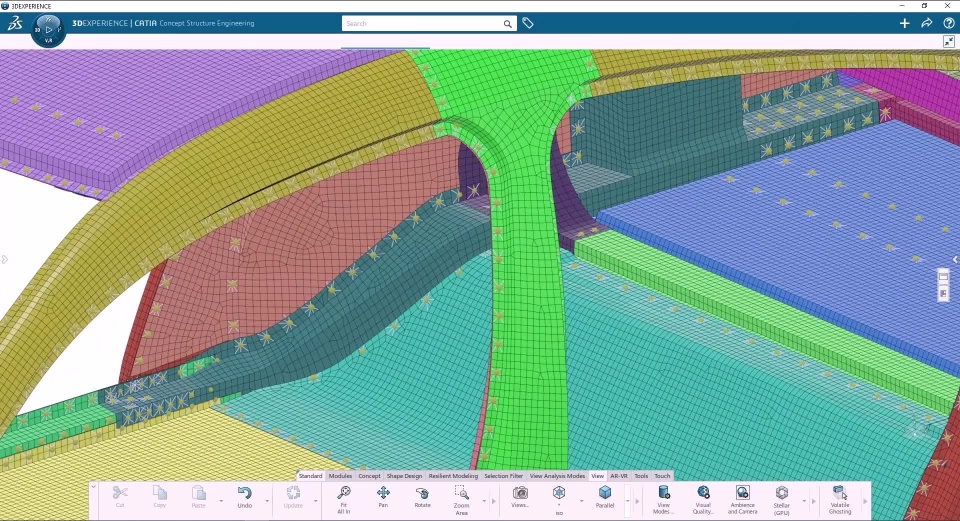Switch to the Shape Design tab
This screenshot has width=960, height=521.
(x=404, y=476)
